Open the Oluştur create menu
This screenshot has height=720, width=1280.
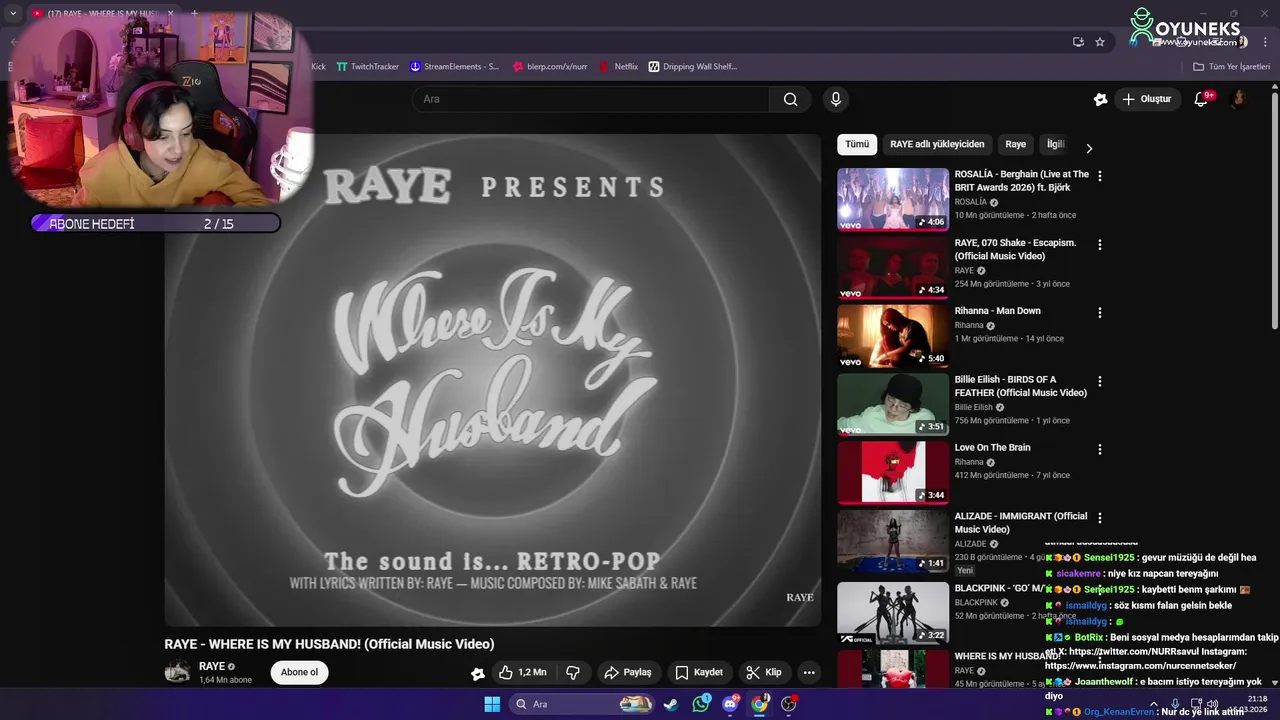[1146, 99]
